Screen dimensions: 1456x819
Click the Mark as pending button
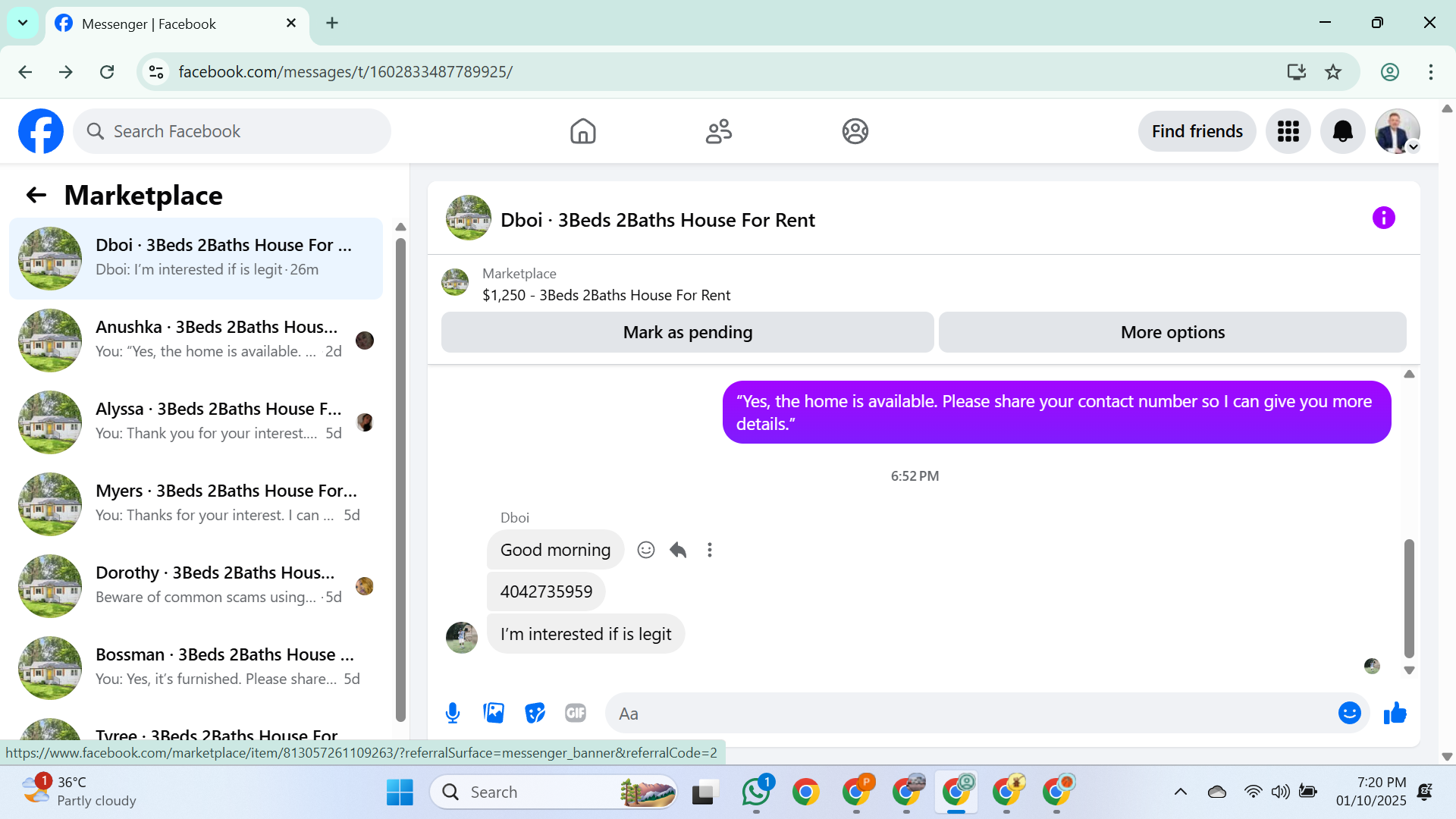coord(687,332)
